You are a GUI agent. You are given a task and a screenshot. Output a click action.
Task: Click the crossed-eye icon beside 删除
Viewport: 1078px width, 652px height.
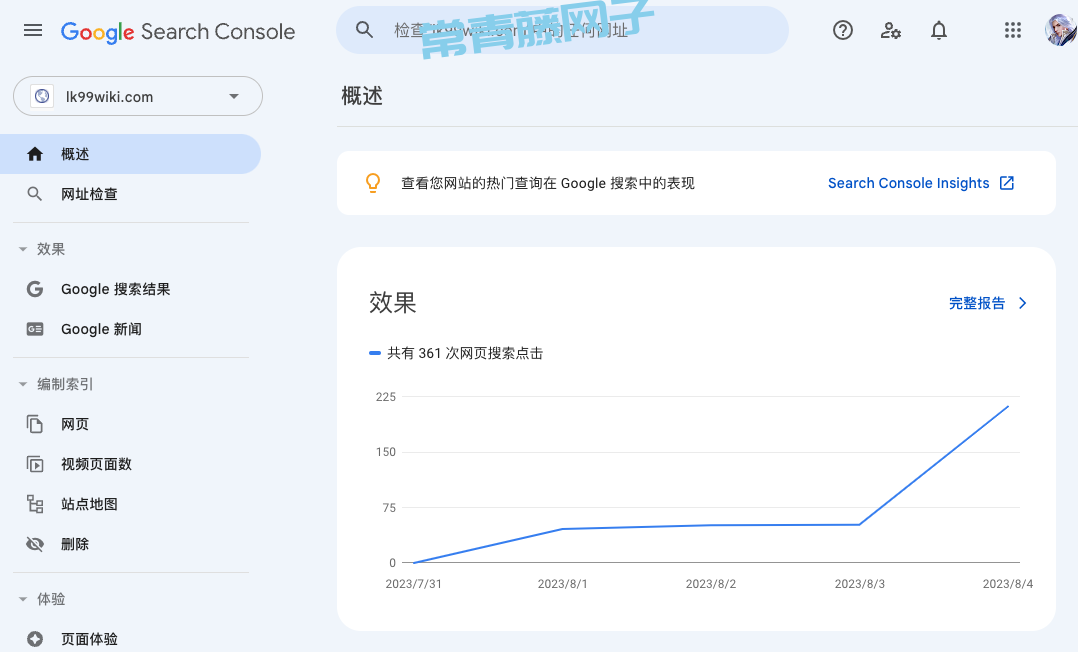(34, 544)
